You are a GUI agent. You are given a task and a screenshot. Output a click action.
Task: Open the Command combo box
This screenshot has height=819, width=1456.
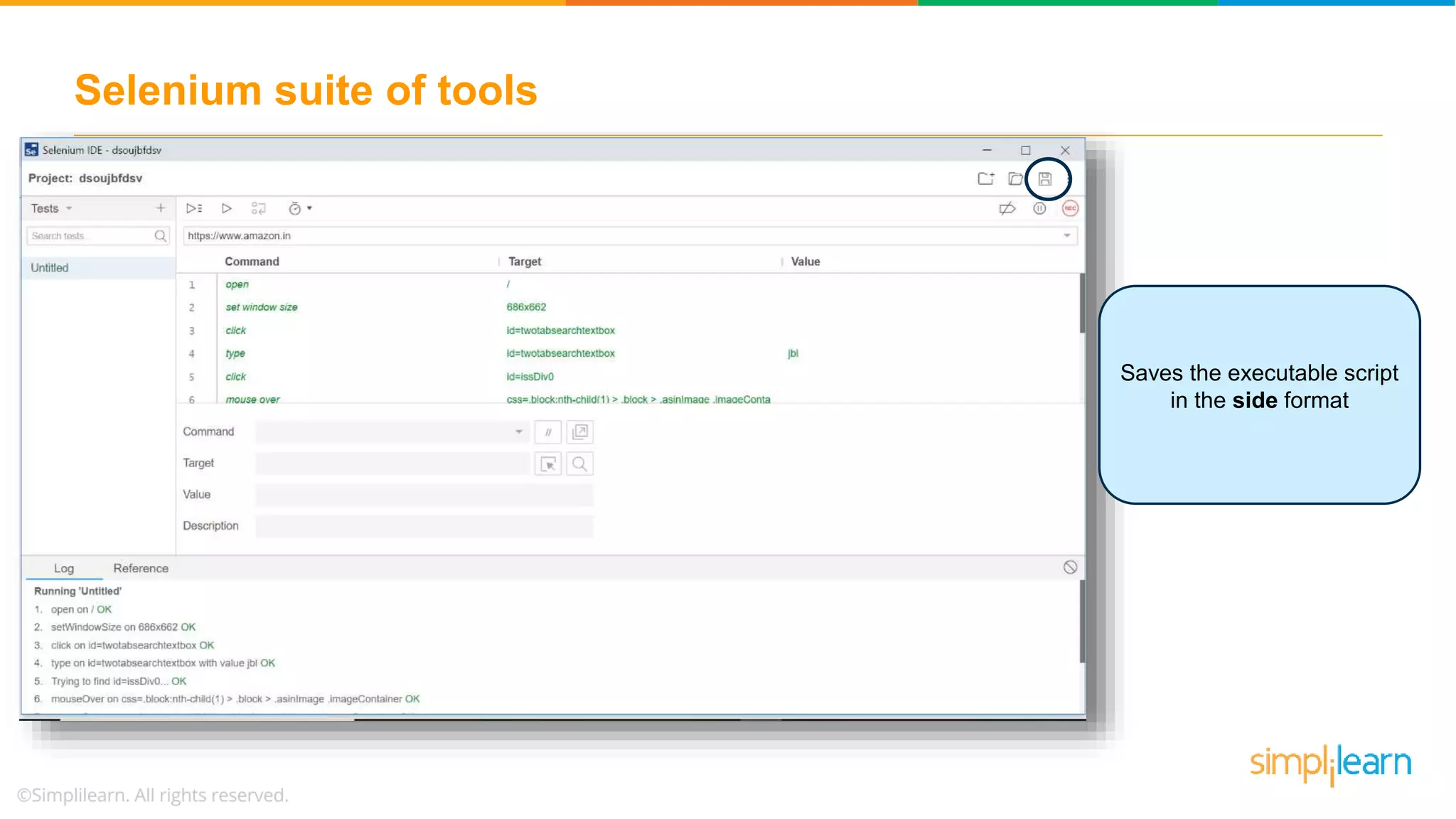click(x=392, y=432)
